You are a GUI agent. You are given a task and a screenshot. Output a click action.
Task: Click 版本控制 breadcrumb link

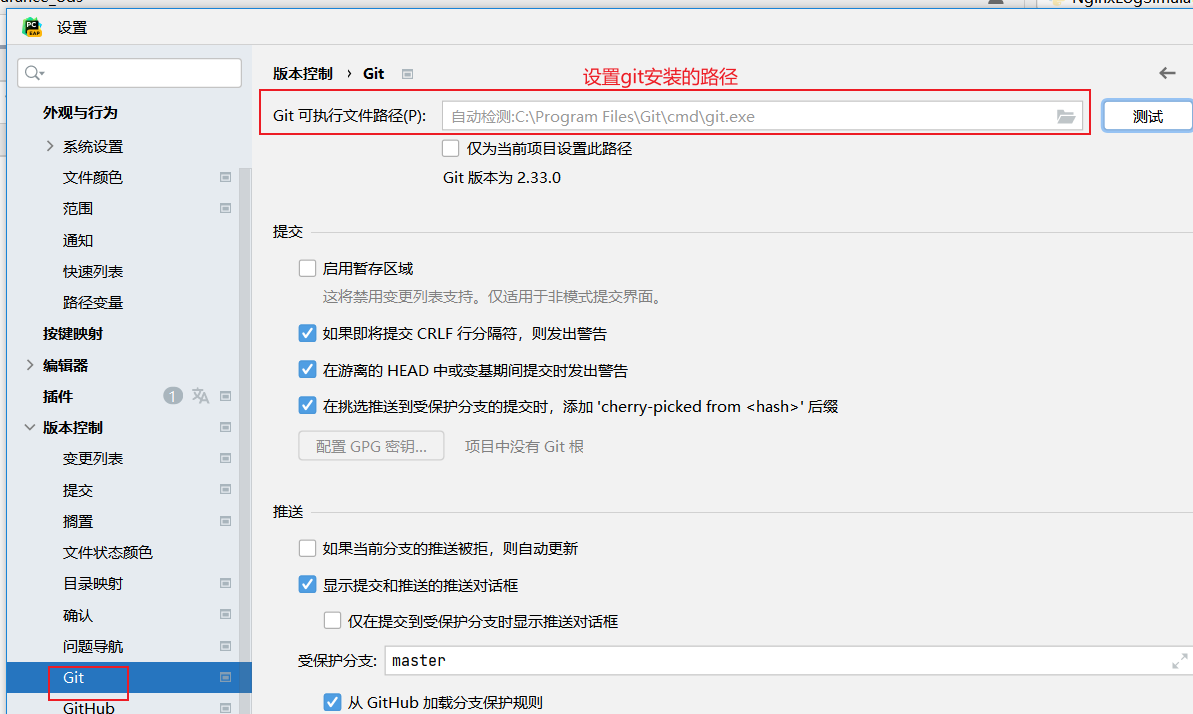tap(303, 74)
